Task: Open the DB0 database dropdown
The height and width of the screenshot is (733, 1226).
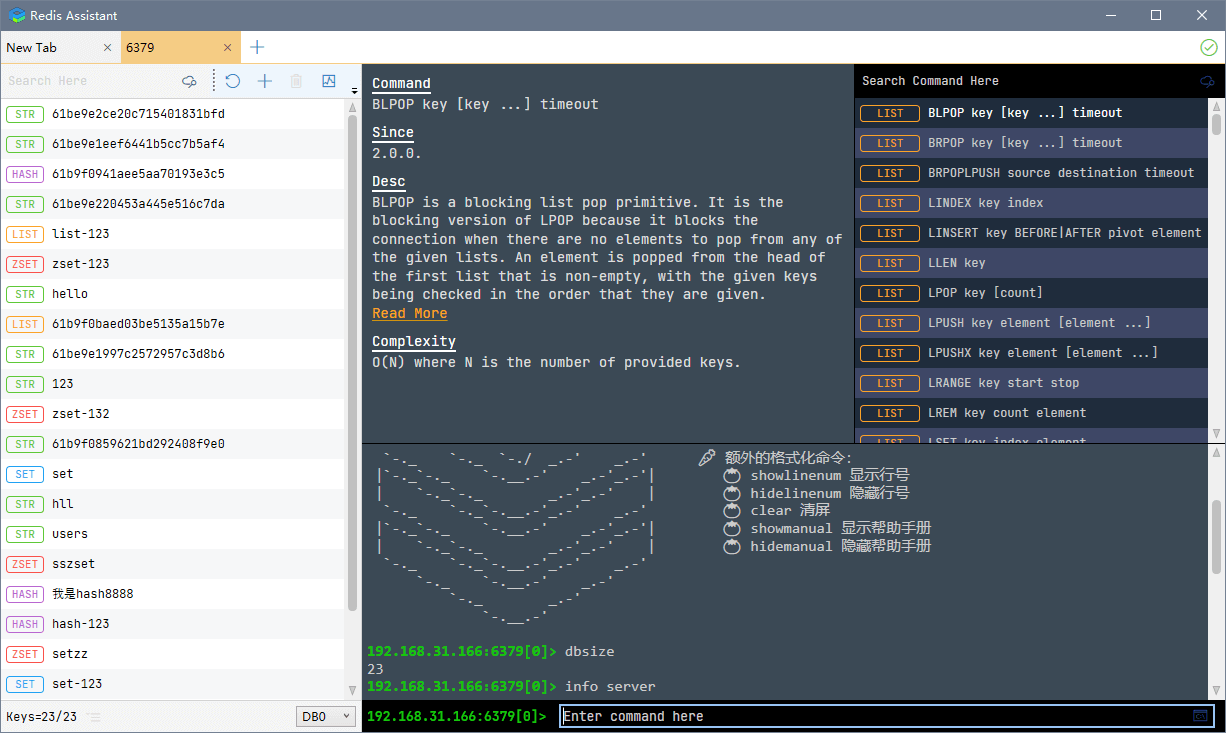Action: [x=327, y=716]
